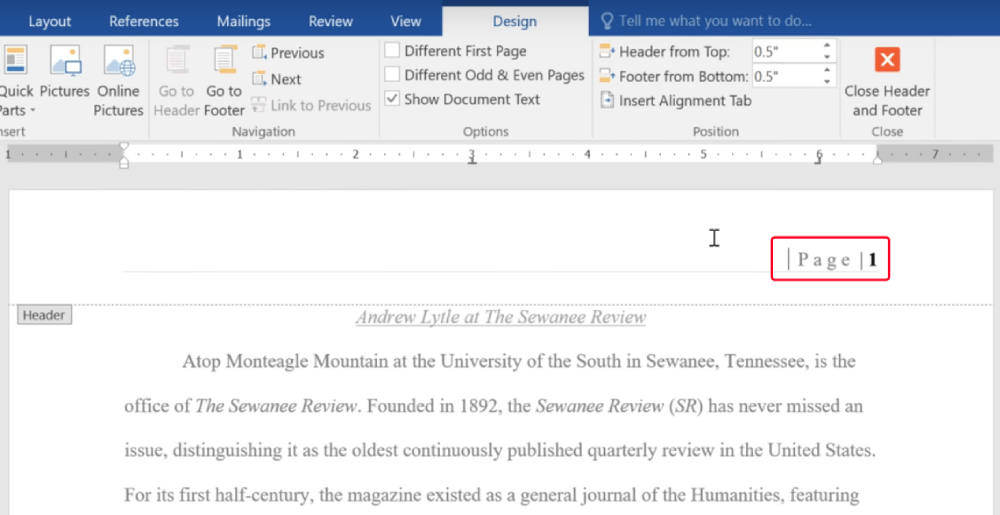Increase Header from Top value
The height and width of the screenshot is (515, 1000).
pos(827,46)
